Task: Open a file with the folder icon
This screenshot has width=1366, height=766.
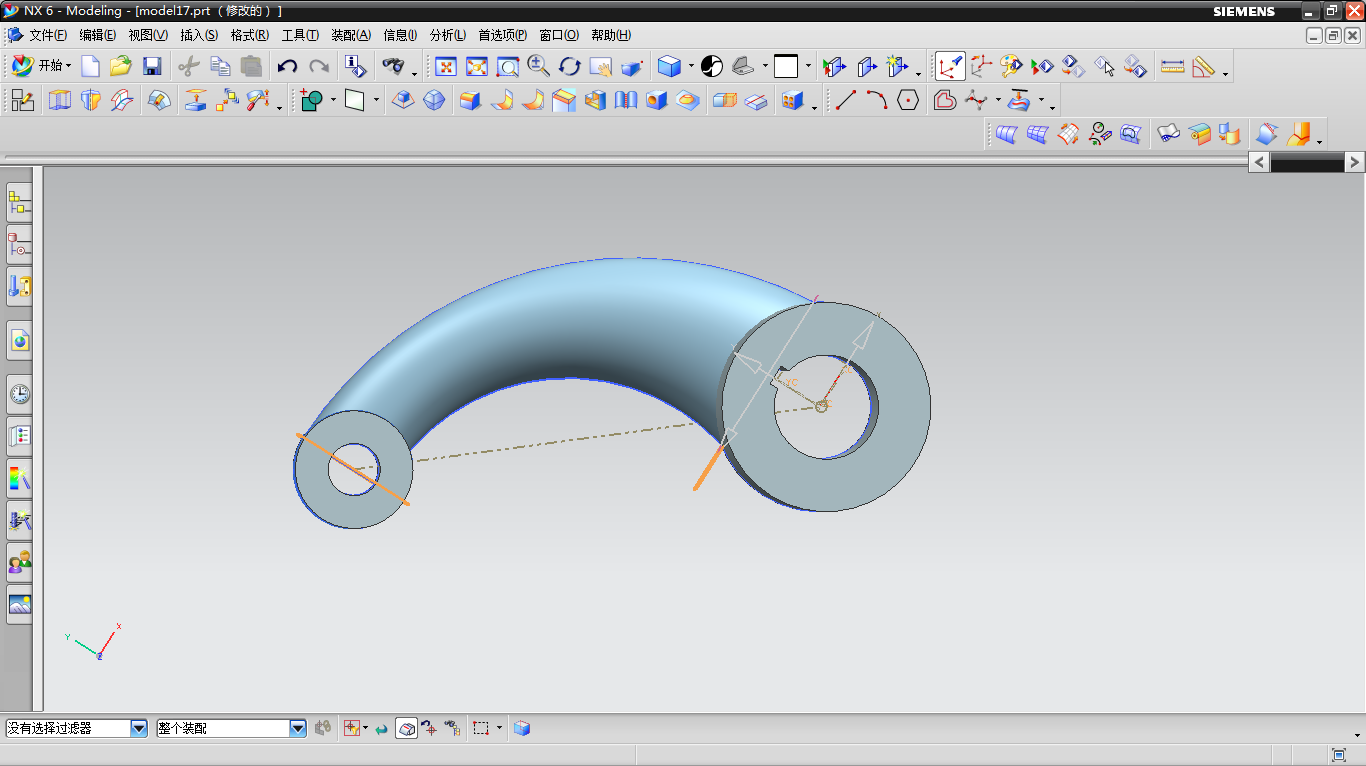Action: click(x=121, y=67)
